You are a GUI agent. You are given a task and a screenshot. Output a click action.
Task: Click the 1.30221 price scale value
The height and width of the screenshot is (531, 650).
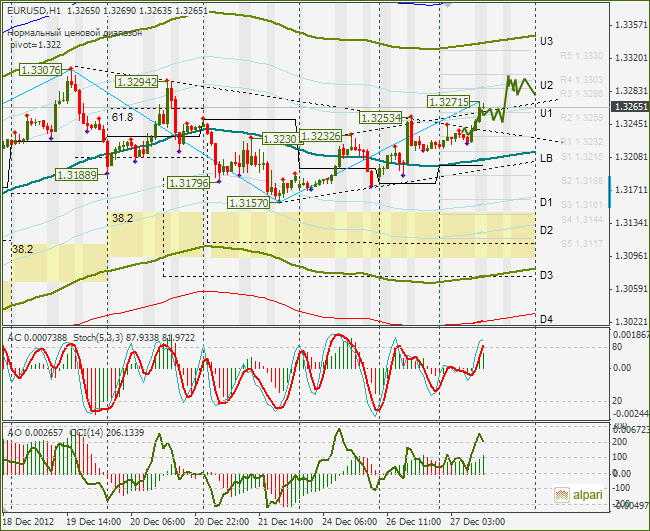pos(631,322)
